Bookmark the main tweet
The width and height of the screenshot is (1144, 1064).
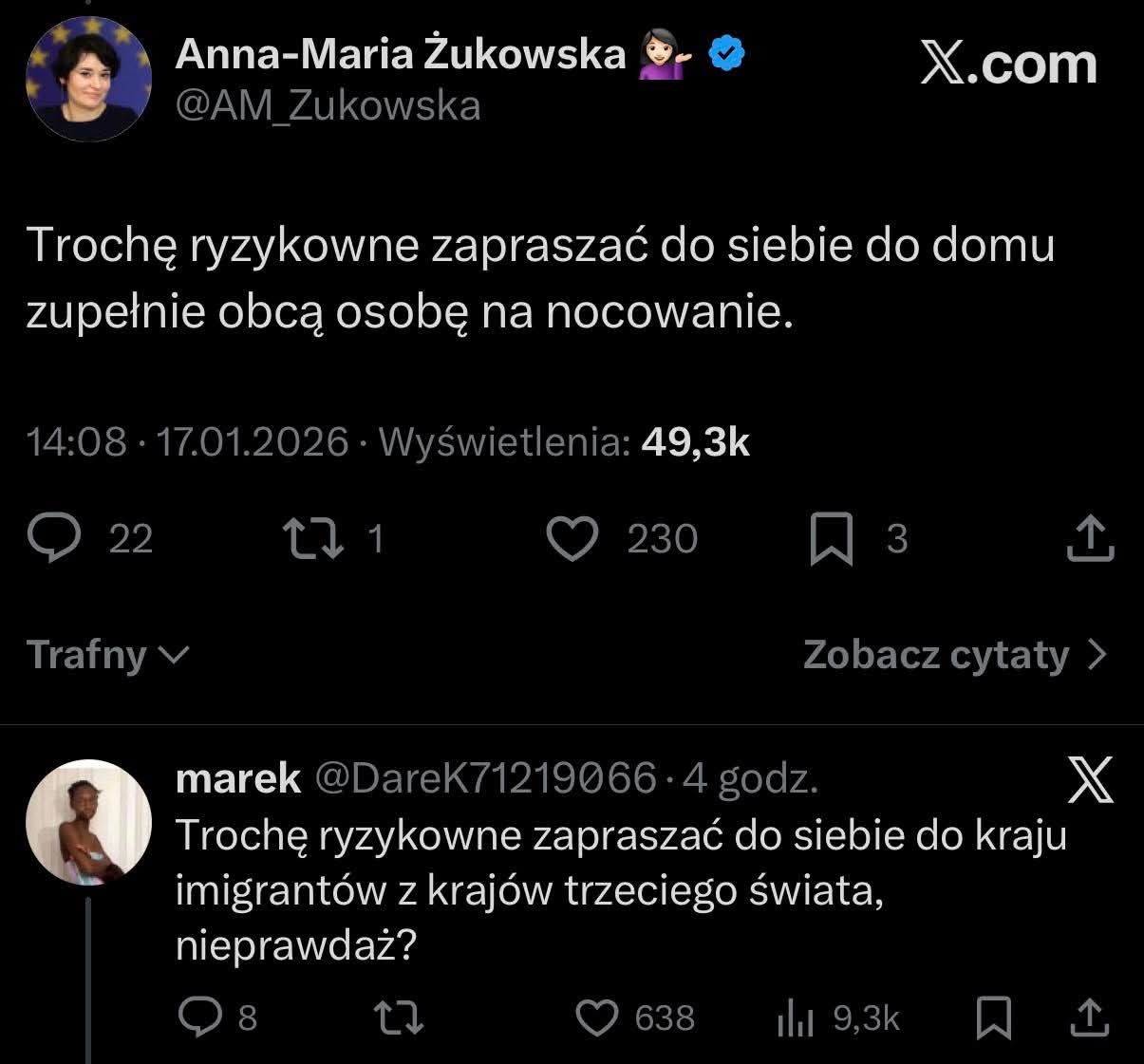[831, 538]
